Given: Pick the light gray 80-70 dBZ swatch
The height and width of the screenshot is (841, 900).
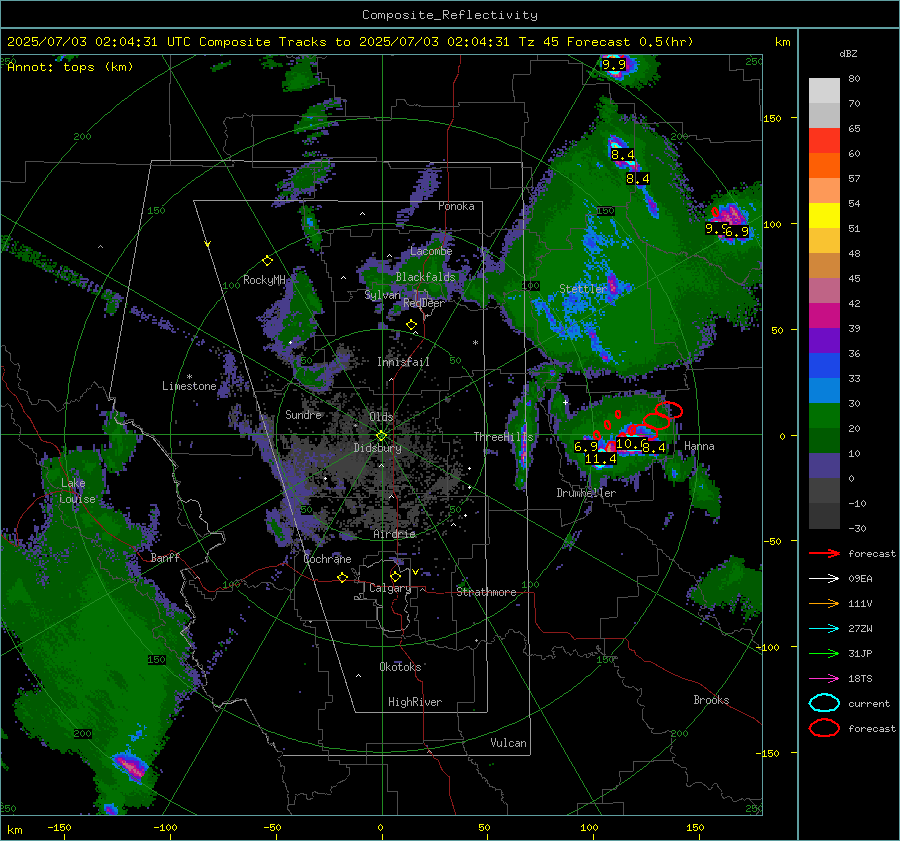Looking at the screenshot, I should (x=824, y=91).
